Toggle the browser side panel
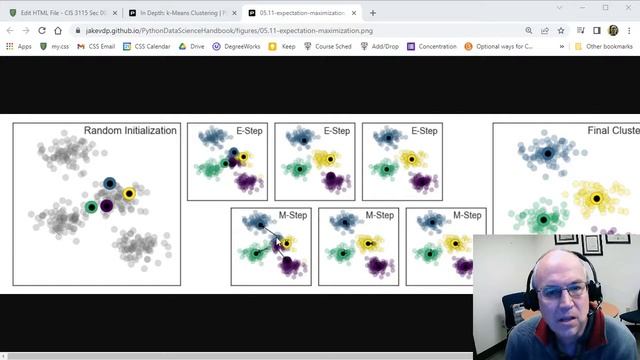Viewport: 640px width, 360px height. point(597,31)
